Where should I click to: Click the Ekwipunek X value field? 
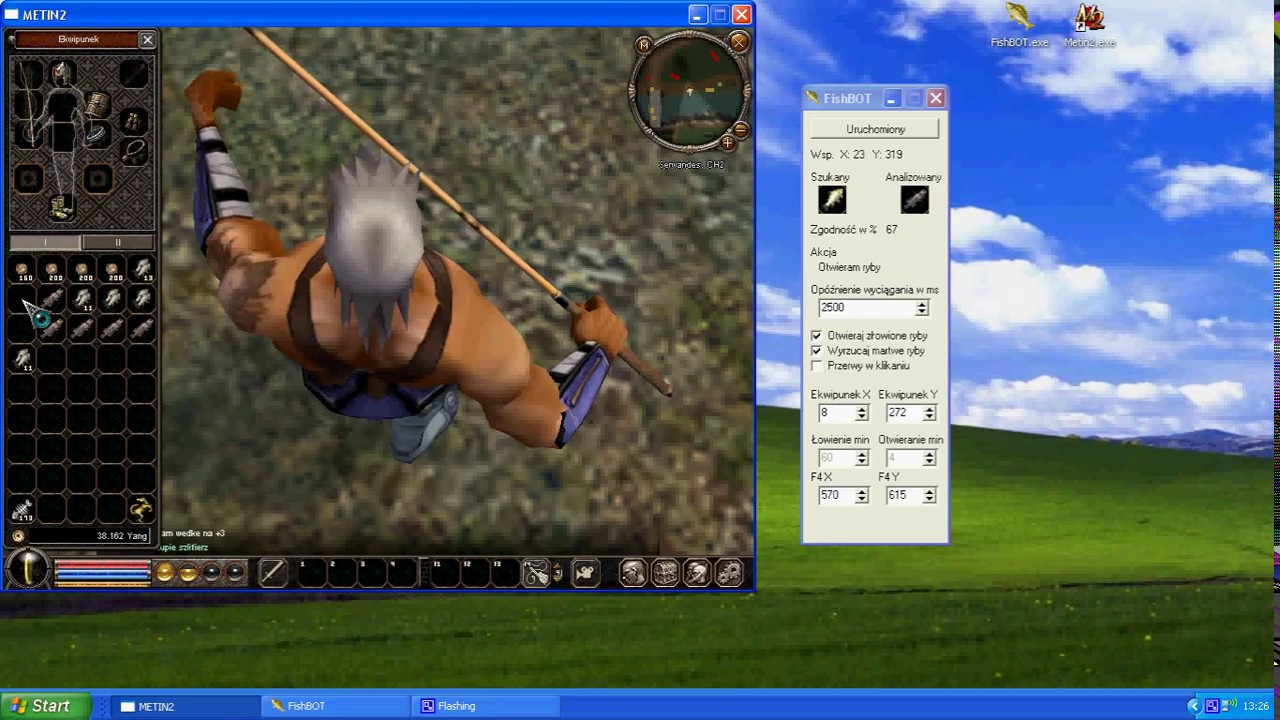click(836, 413)
